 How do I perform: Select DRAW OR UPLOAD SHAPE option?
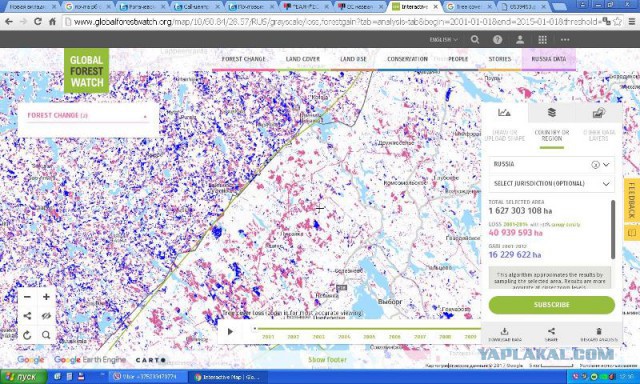pyautogui.click(x=504, y=136)
